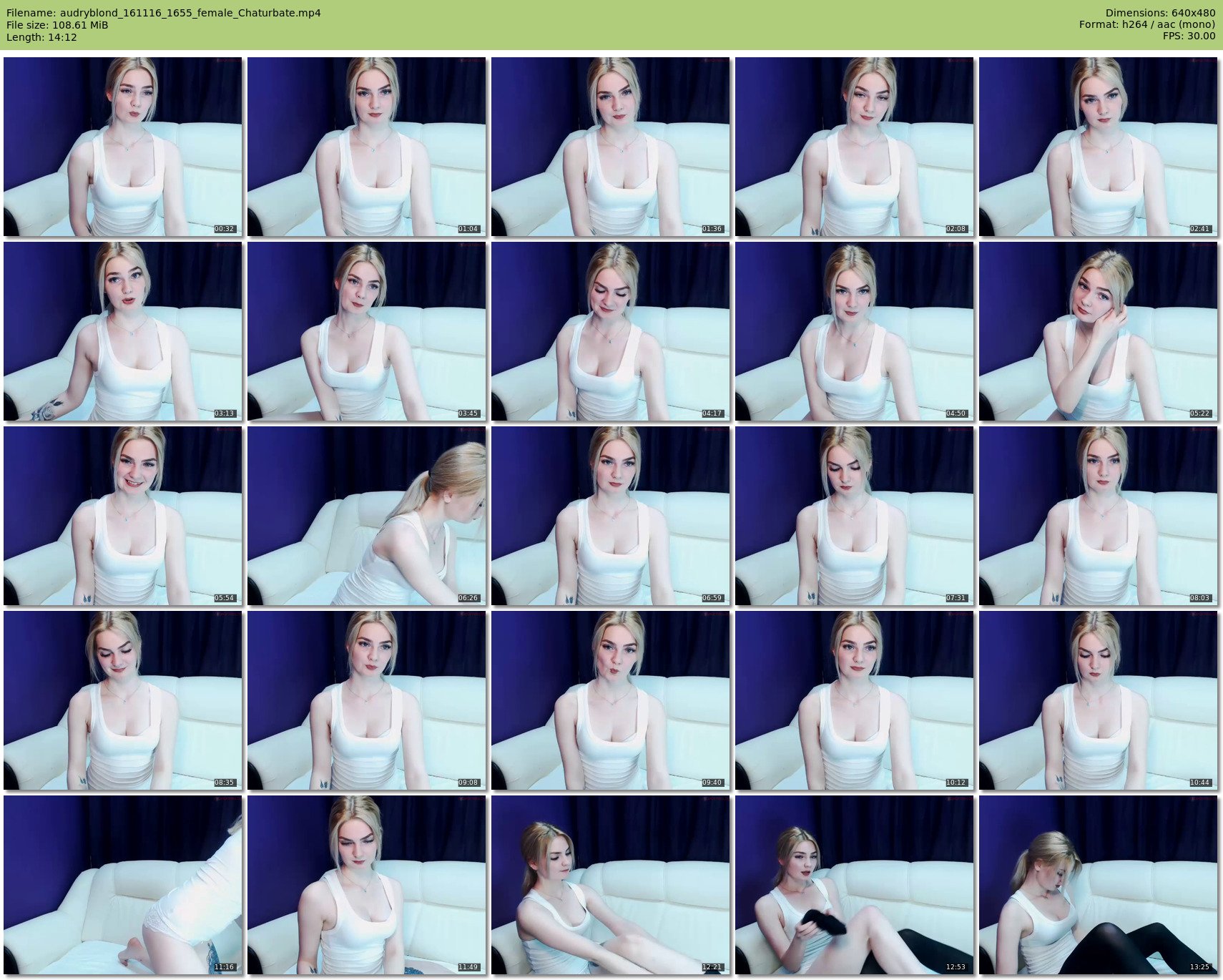Image resolution: width=1223 pixels, height=980 pixels.
Task: Open the frame at 04:17
Action: tap(610, 331)
